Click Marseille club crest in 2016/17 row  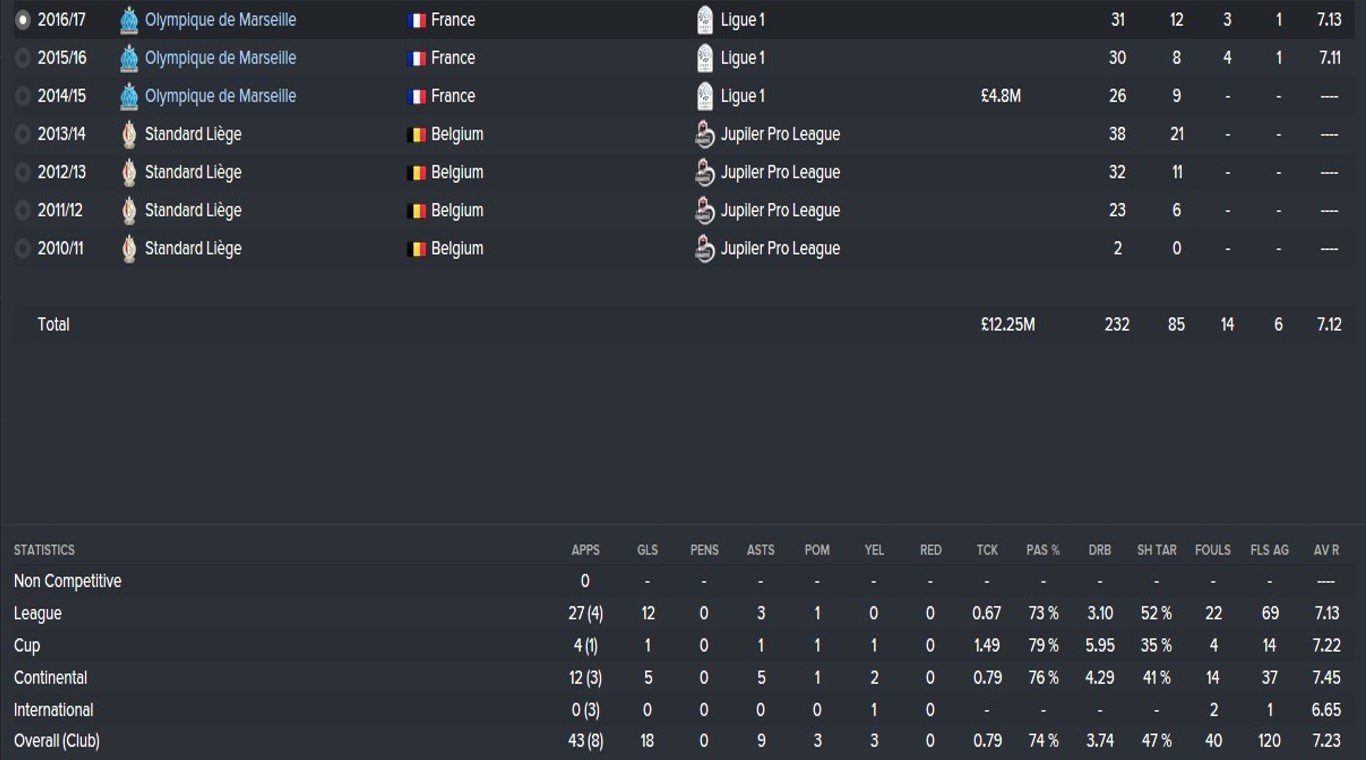pyautogui.click(x=129, y=20)
